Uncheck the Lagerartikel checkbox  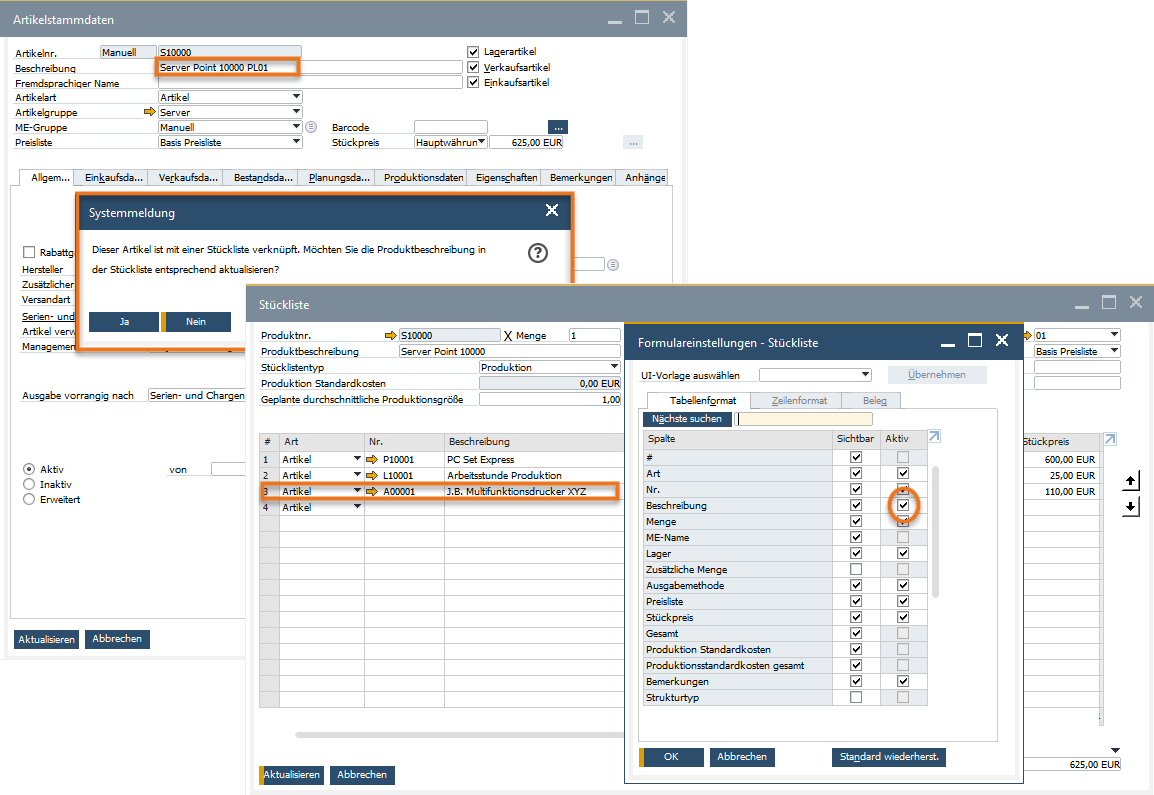472,53
